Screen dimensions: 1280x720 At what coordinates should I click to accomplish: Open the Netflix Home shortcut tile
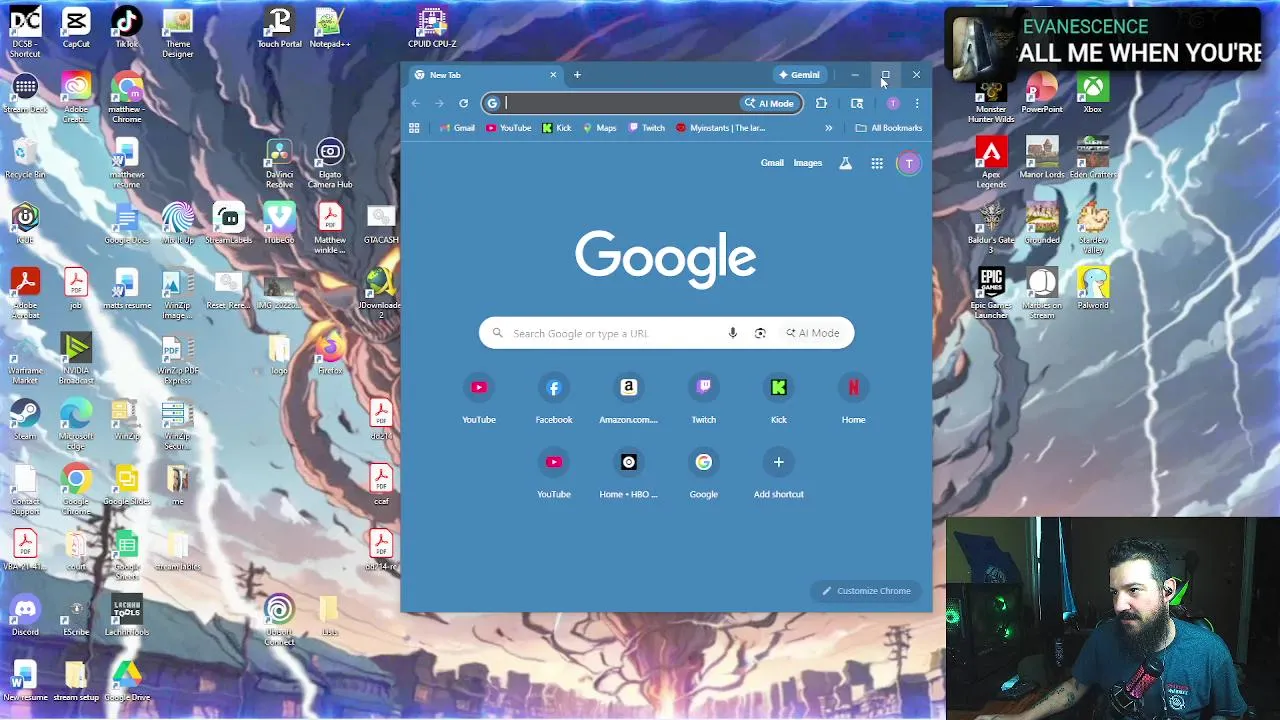pos(854,399)
